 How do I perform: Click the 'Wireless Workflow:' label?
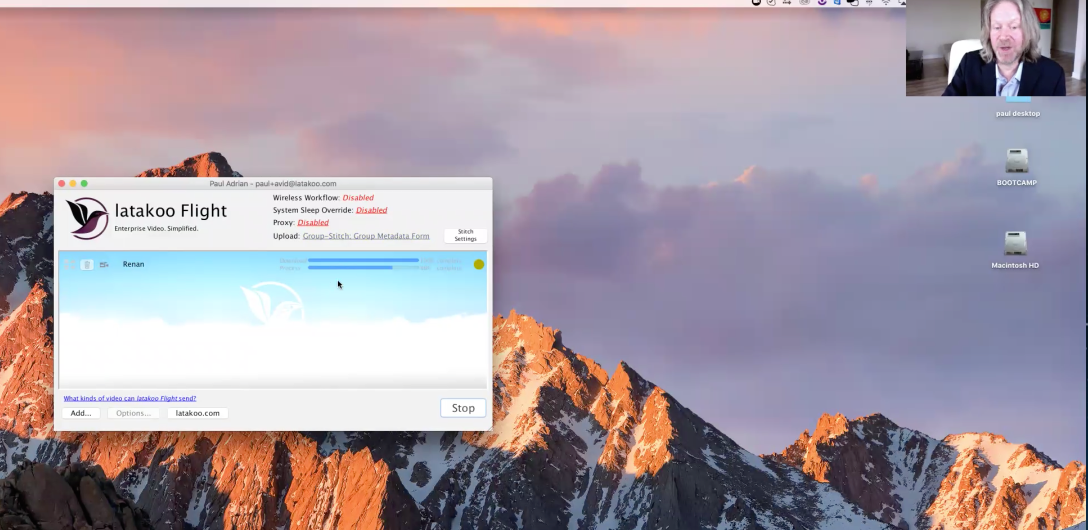(x=306, y=198)
